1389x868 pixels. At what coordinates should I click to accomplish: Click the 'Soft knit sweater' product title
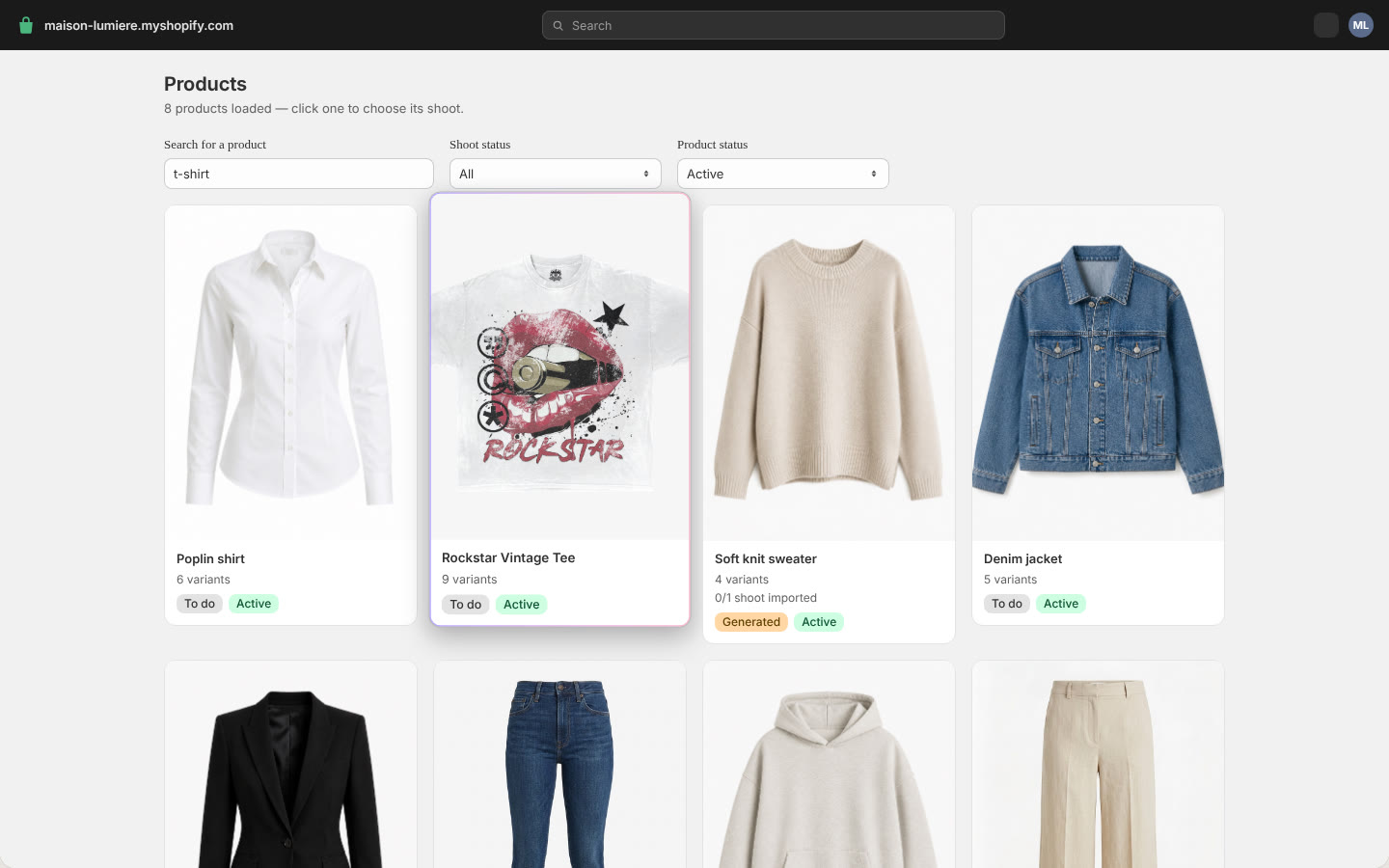tap(766, 558)
